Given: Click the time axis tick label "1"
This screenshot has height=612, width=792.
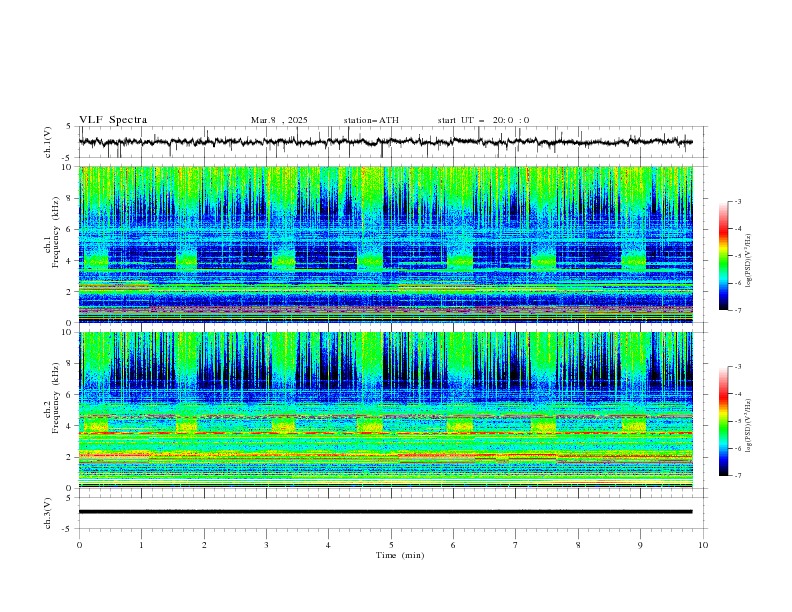Looking at the screenshot, I should click(141, 545).
